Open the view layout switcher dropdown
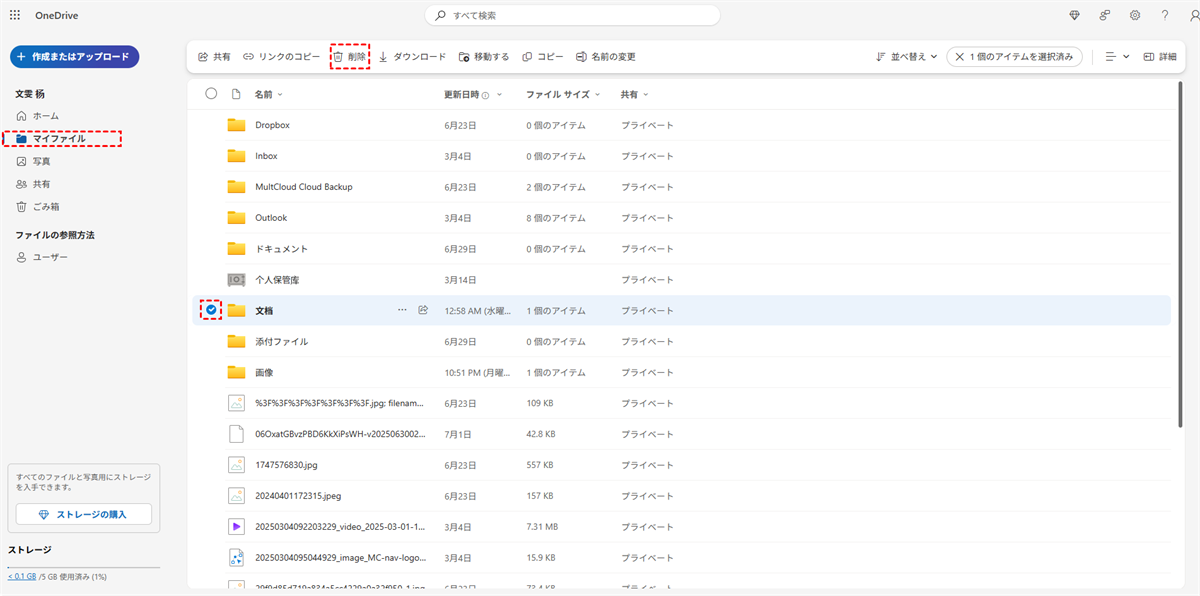 tap(1117, 57)
